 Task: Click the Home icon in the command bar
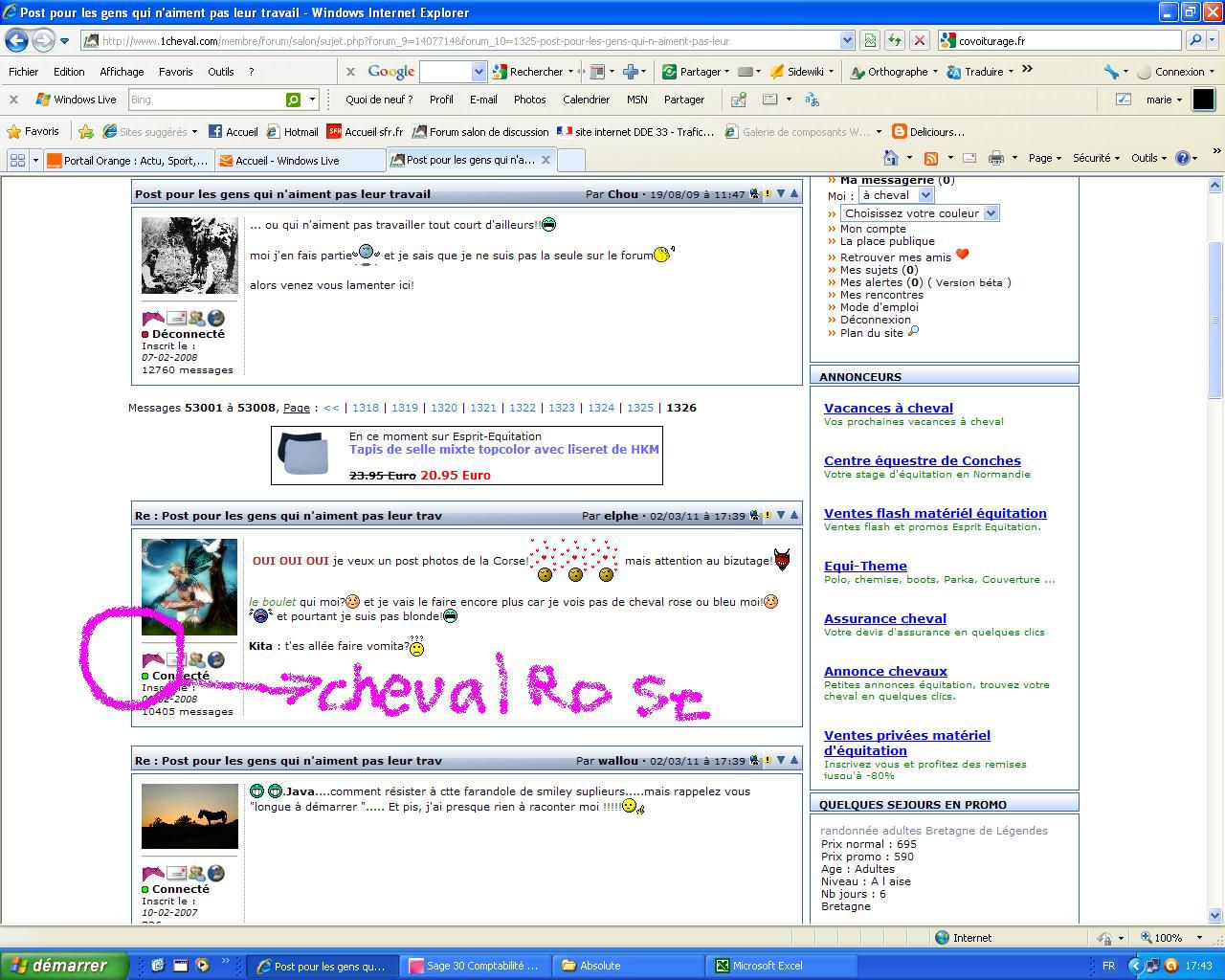[891, 158]
